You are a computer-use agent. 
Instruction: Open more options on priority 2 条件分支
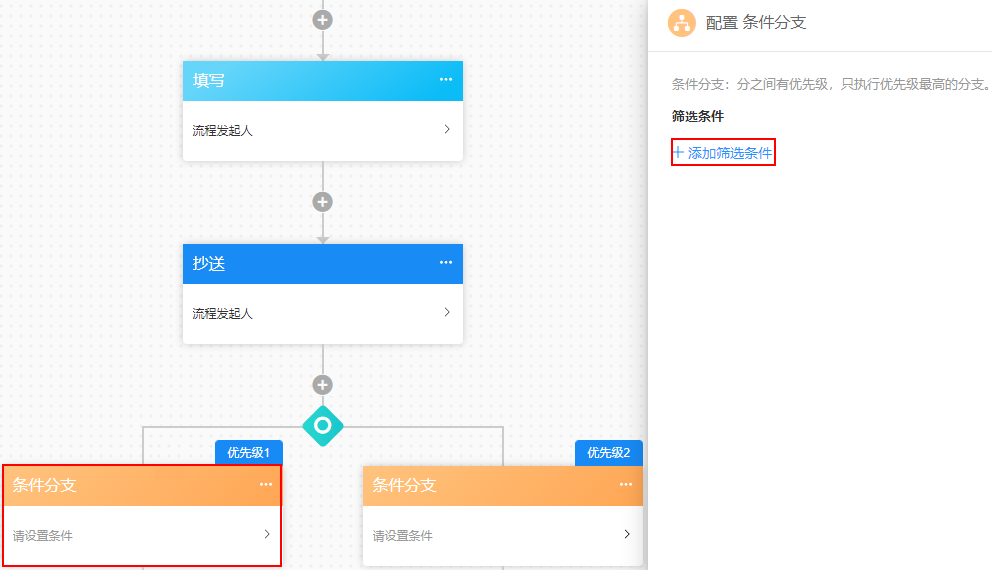[626, 485]
